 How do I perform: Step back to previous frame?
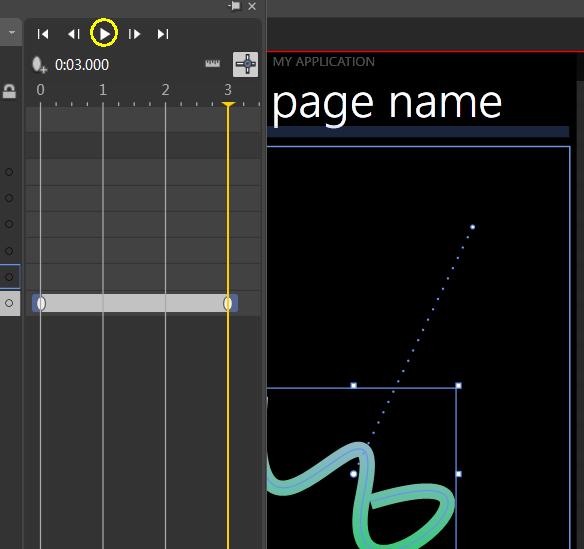pyautogui.click(x=74, y=34)
